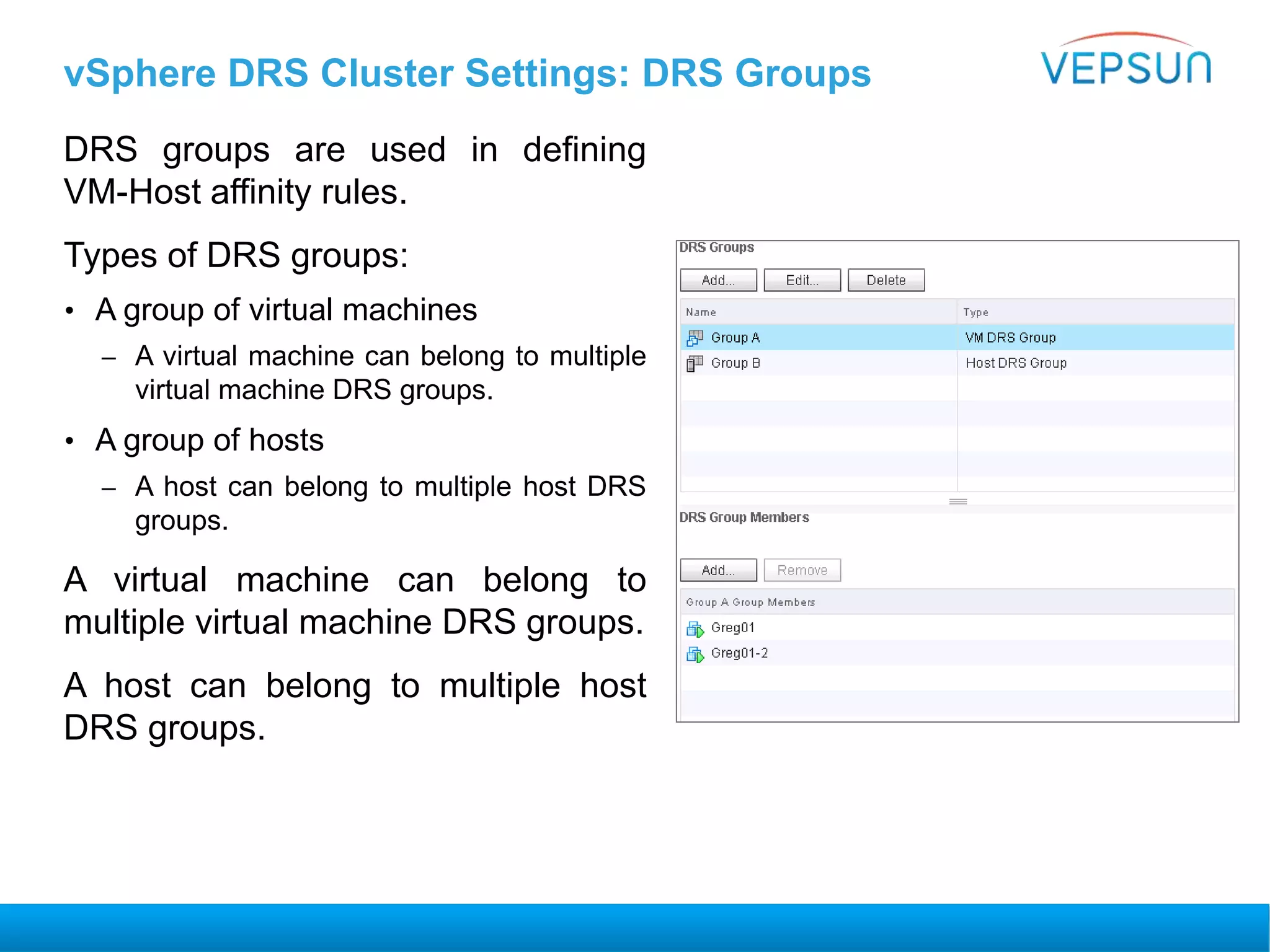Click the greyed Remove button

pos(802,570)
